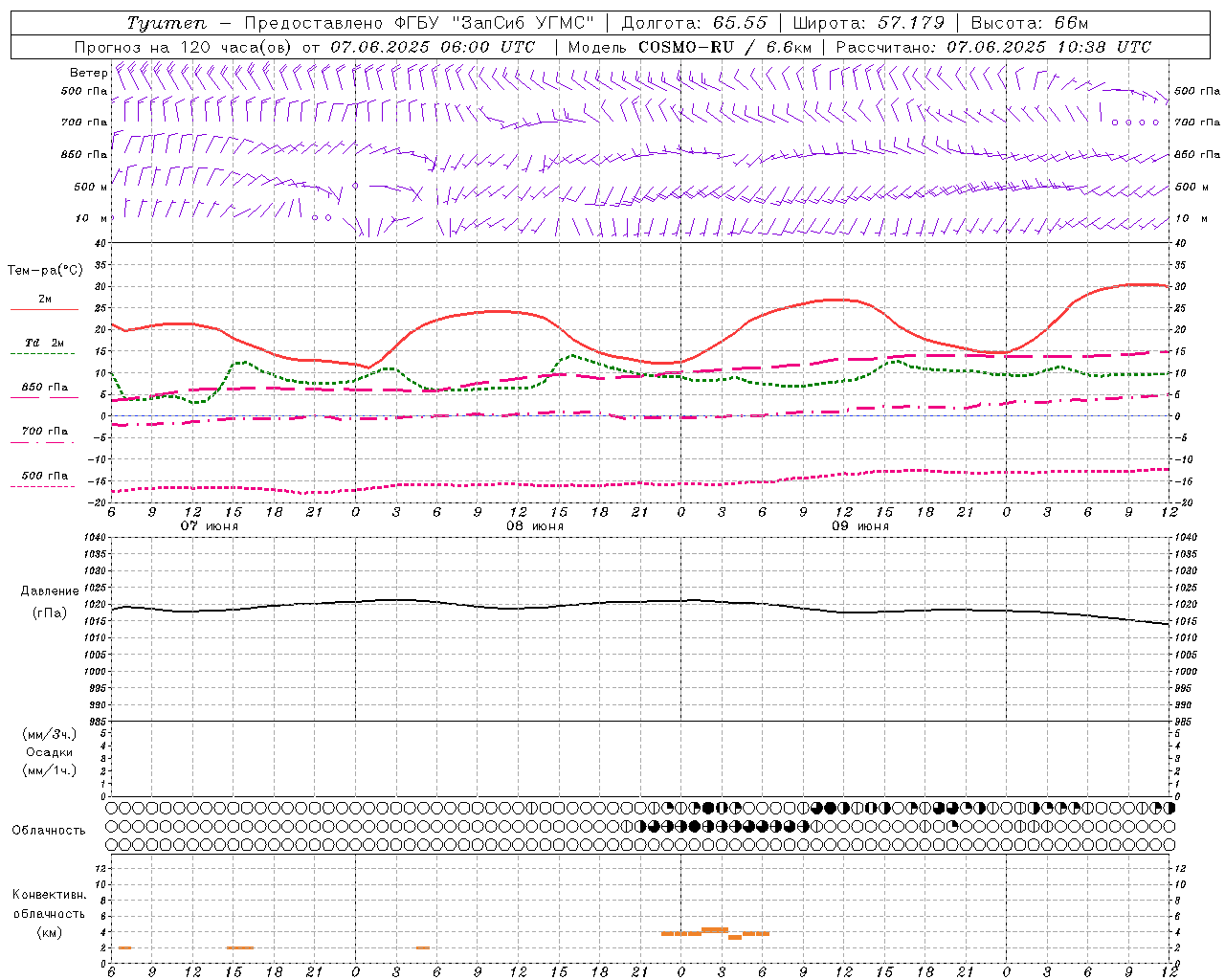Click the '2м' temperature legend entry
Image resolution: width=1225 pixels, height=980 pixels.
click(45, 300)
